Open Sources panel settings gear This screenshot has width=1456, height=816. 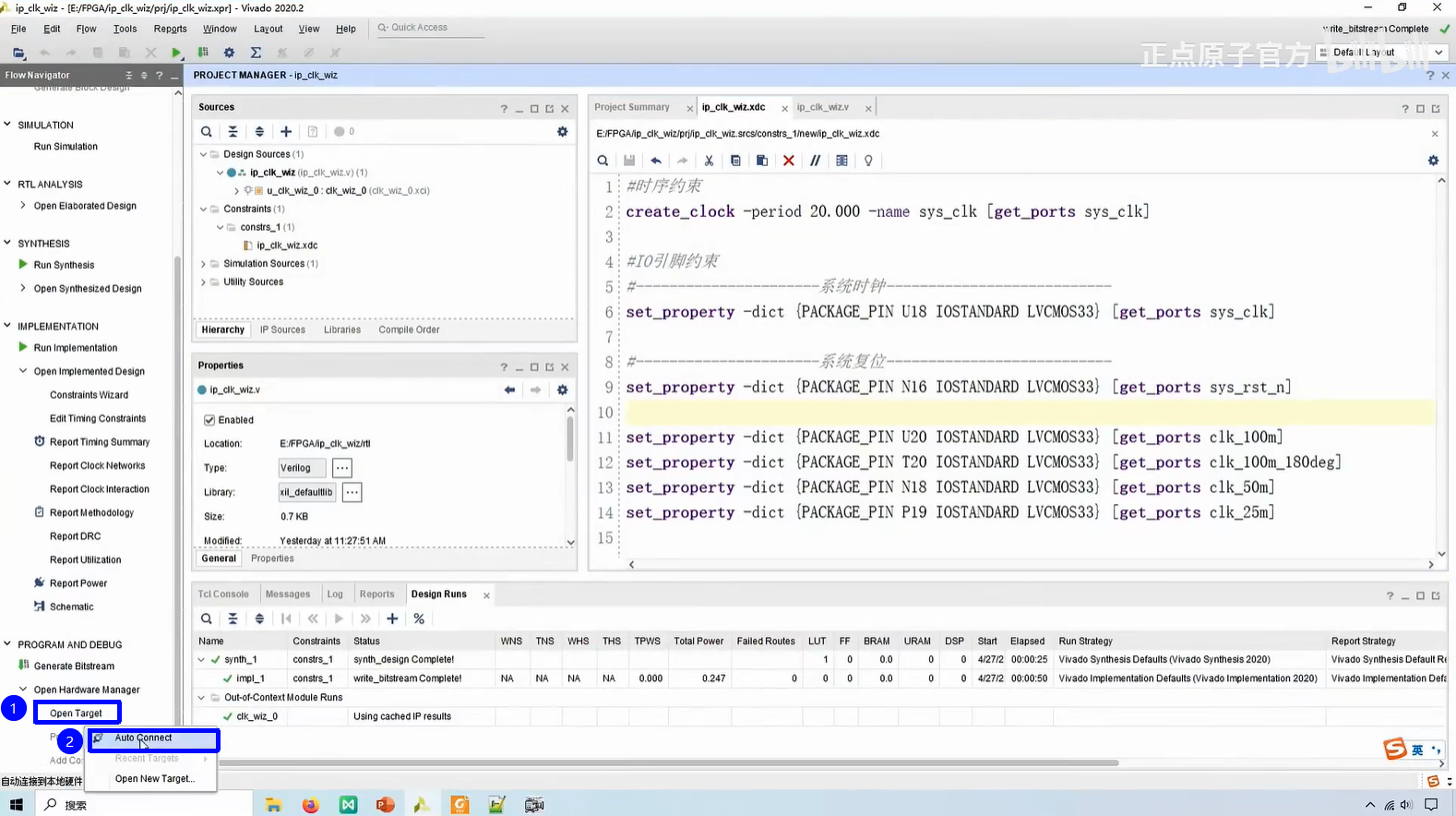(x=562, y=132)
